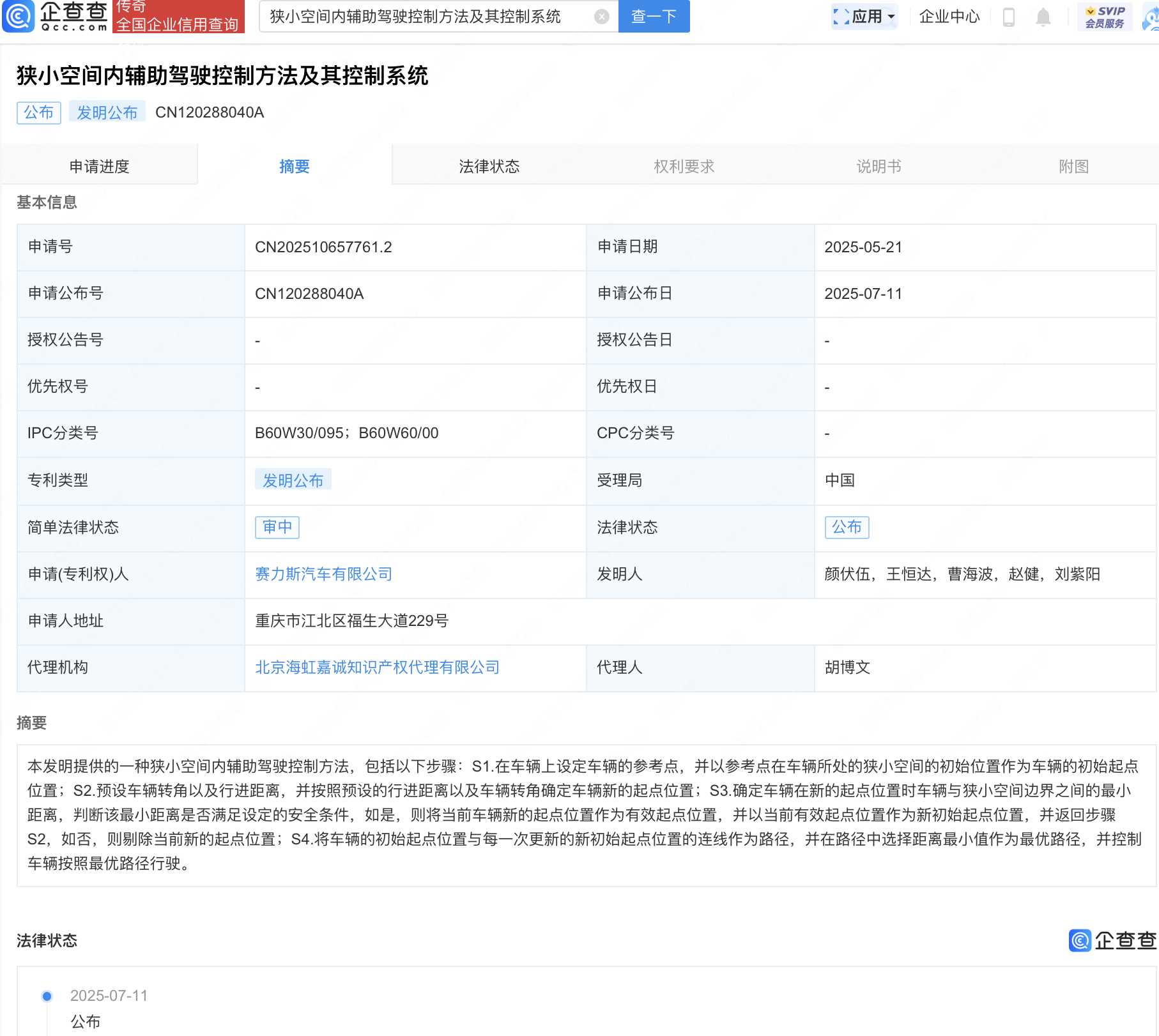Expand the 应用 dropdown menu
Image resolution: width=1159 pixels, height=1036 pixels.
pyautogui.click(x=864, y=17)
